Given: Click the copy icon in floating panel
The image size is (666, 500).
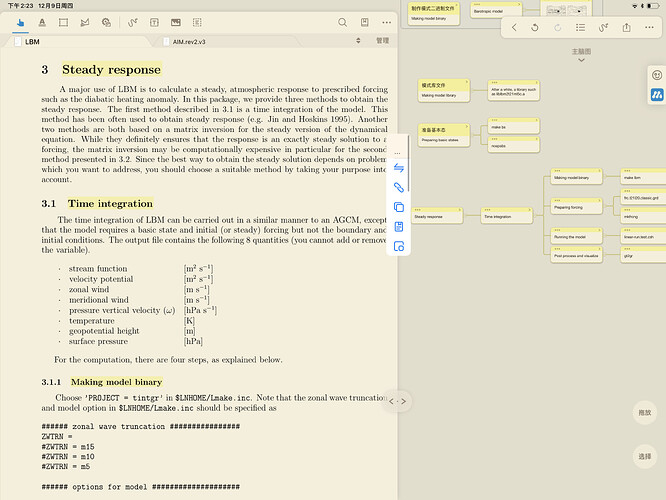Looking at the screenshot, I should tap(398, 207).
